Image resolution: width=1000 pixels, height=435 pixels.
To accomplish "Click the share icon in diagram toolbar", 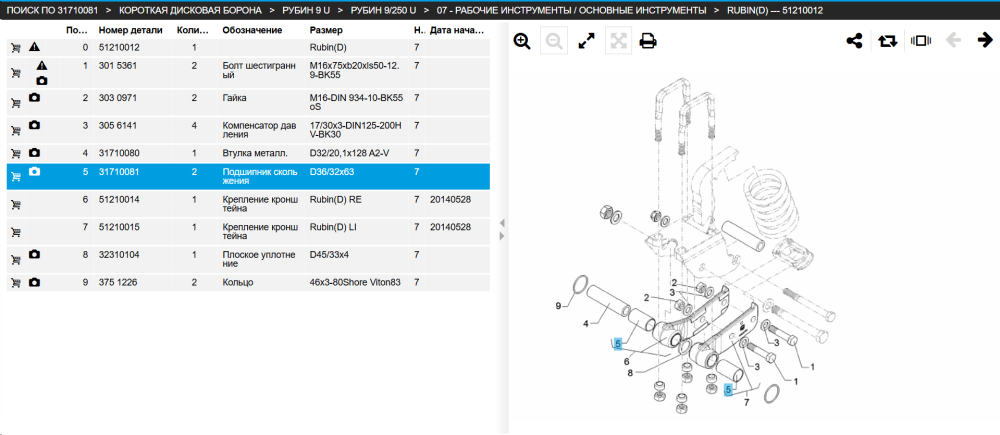I will pyautogui.click(x=854, y=41).
